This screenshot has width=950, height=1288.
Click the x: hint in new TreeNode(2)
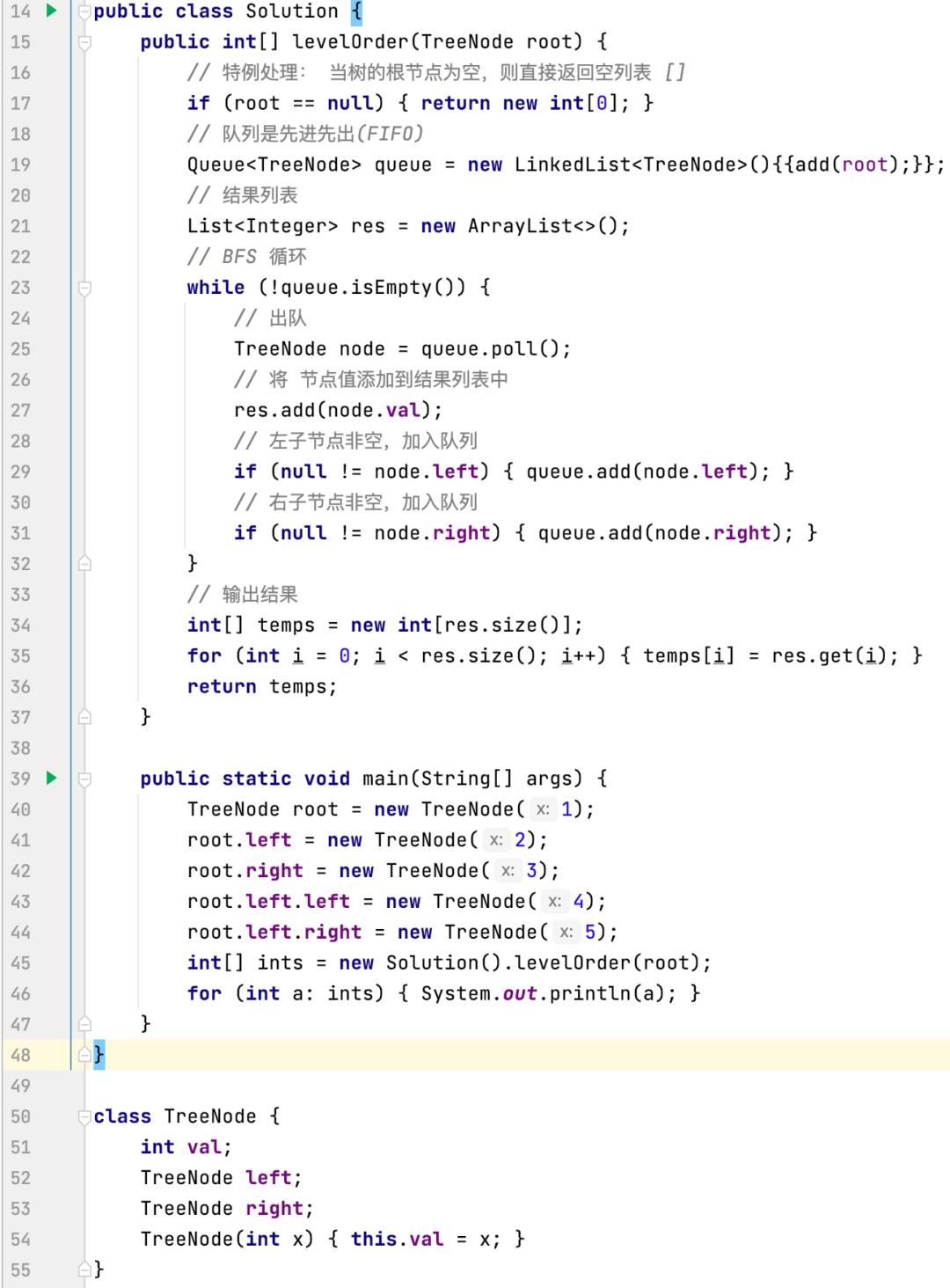coord(496,840)
